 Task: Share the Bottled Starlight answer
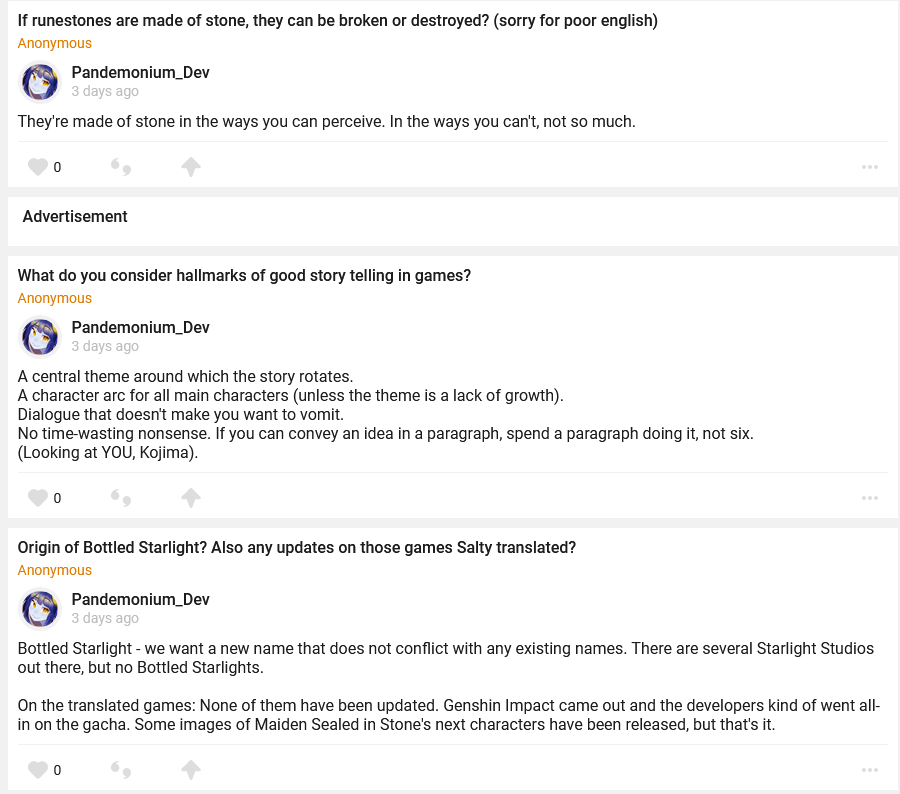pyautogui.click(x=191, y=770)
